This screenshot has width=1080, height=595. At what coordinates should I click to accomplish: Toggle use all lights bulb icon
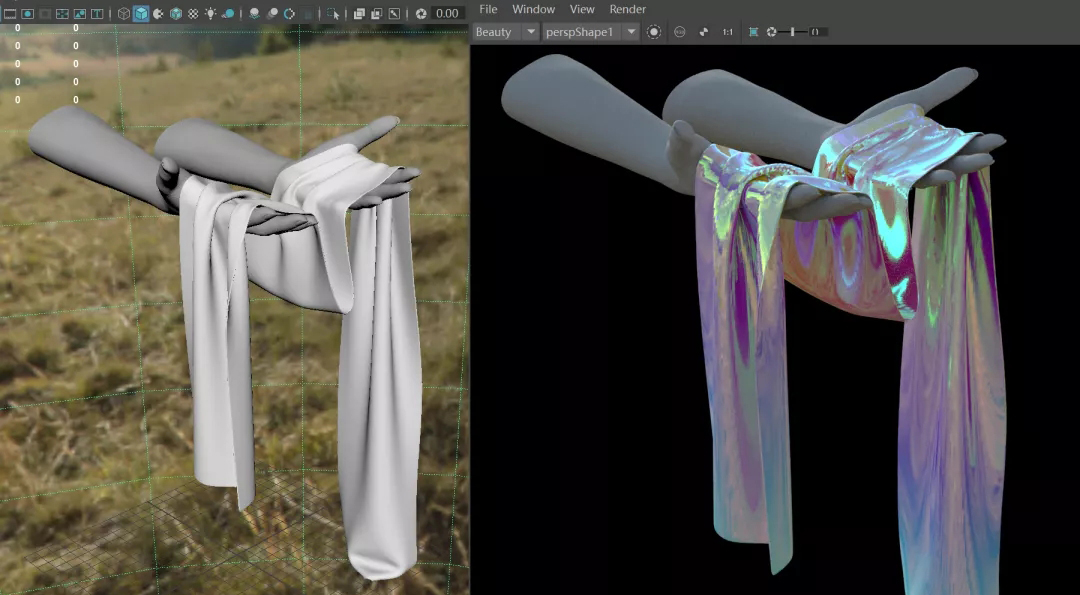pos(211,13)
